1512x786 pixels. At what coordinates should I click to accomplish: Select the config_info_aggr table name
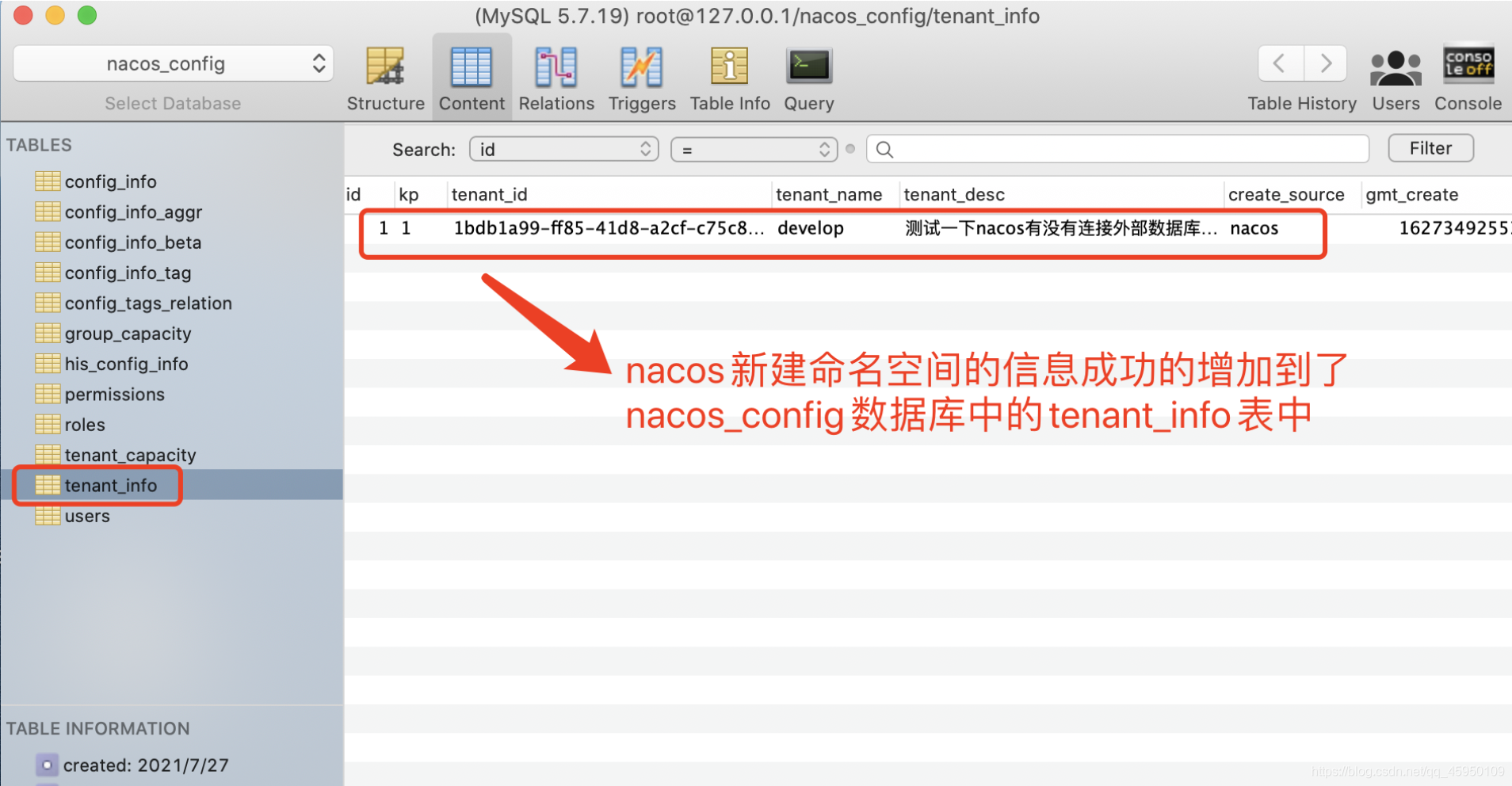coord(133,212)
